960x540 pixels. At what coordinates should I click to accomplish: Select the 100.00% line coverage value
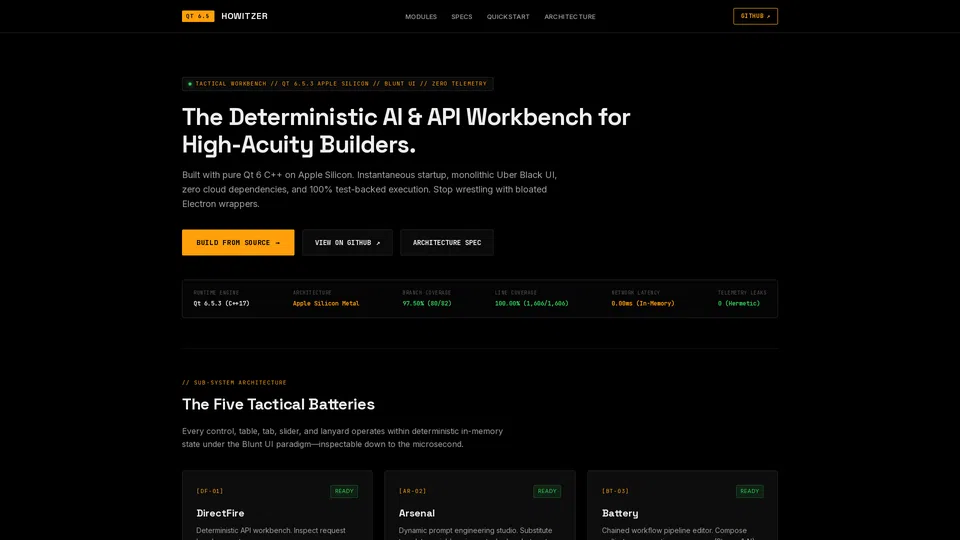pyautogui.click(x=531, y=304)
